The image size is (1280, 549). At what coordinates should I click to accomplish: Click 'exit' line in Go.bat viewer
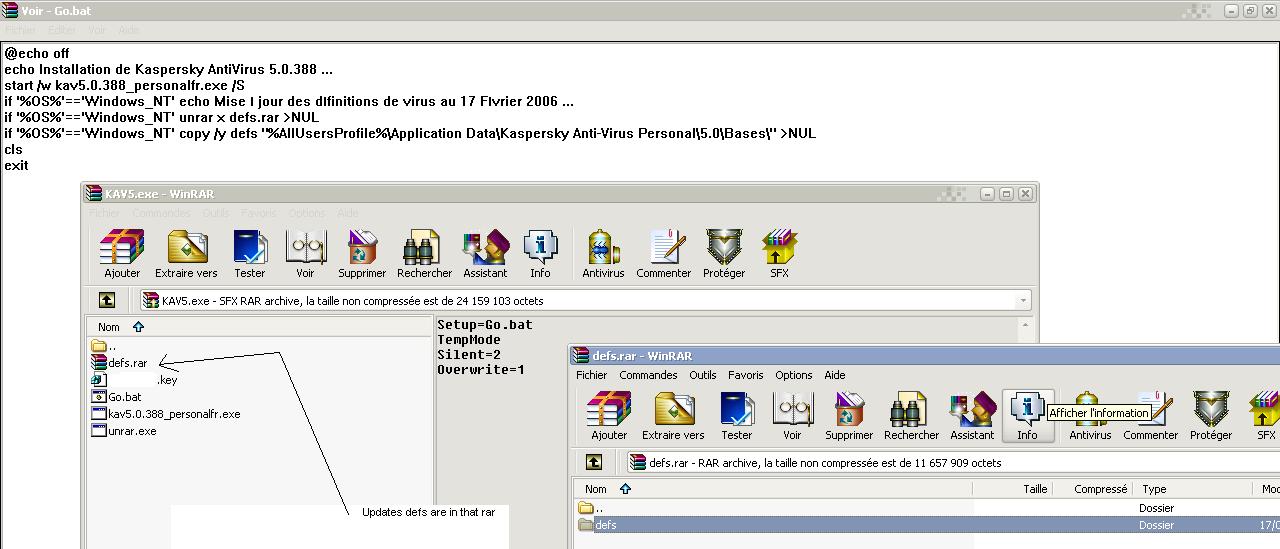coord(16,165)
